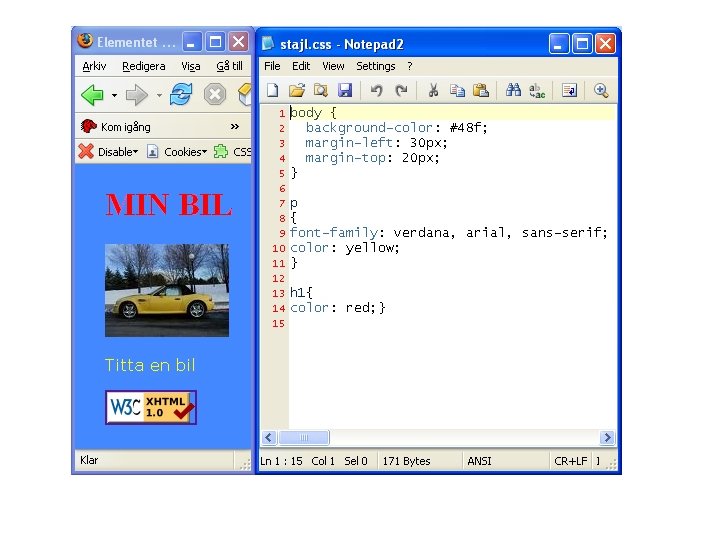The height and width of the screenshot is (540, 720).
Task: Open the Redigera menu in Firefox
Action: [144, 66]
